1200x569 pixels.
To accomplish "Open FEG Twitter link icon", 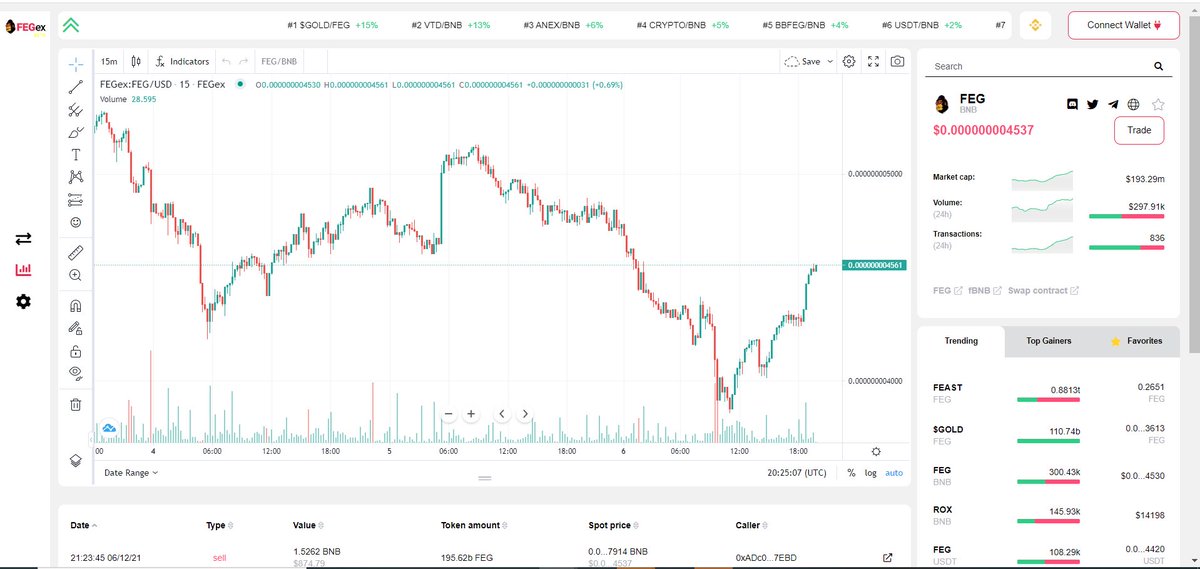I will click(x=1093, y=104).
